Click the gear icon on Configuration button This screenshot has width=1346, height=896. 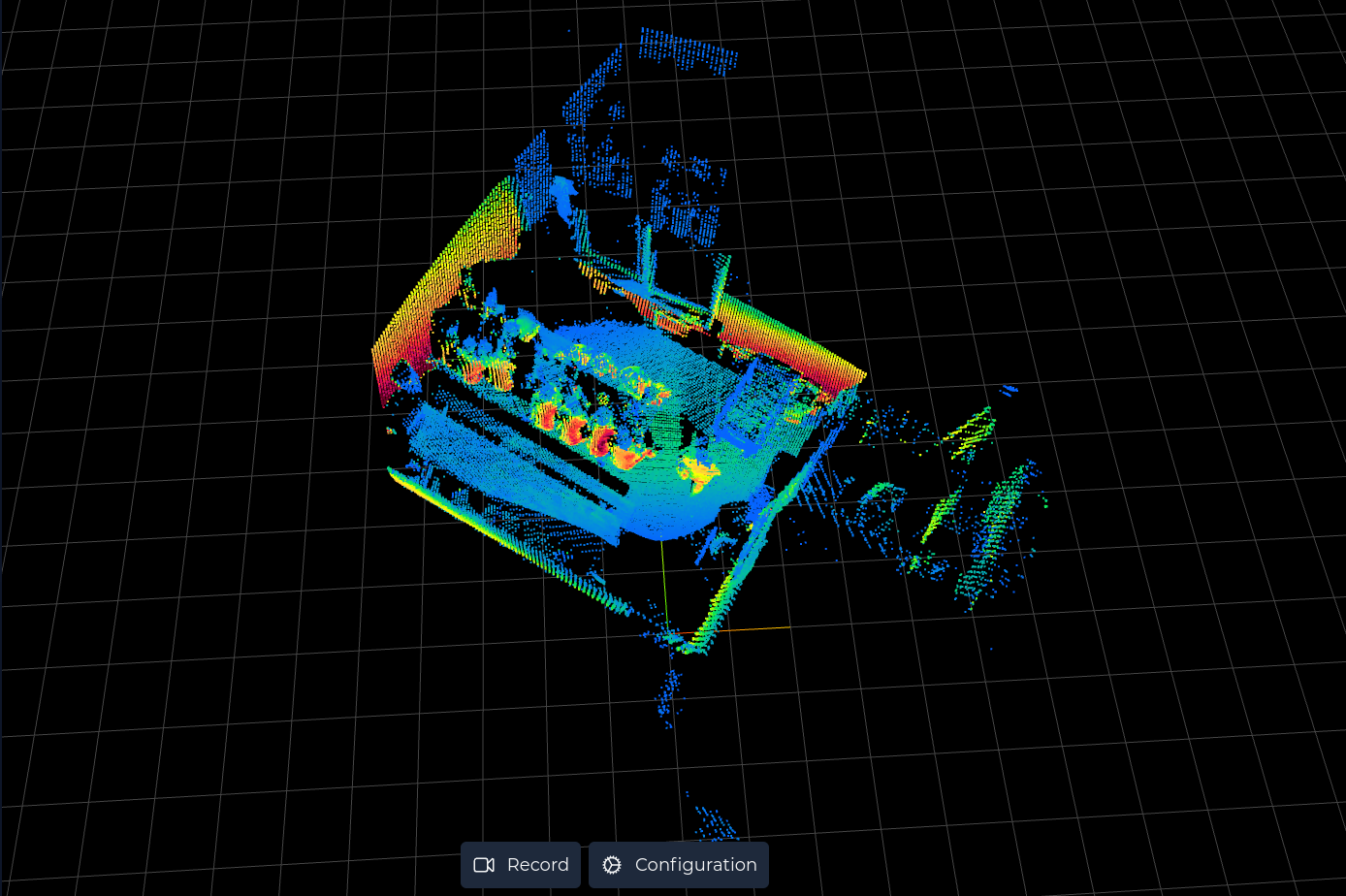pyautogui.click(x=612, y=864)
